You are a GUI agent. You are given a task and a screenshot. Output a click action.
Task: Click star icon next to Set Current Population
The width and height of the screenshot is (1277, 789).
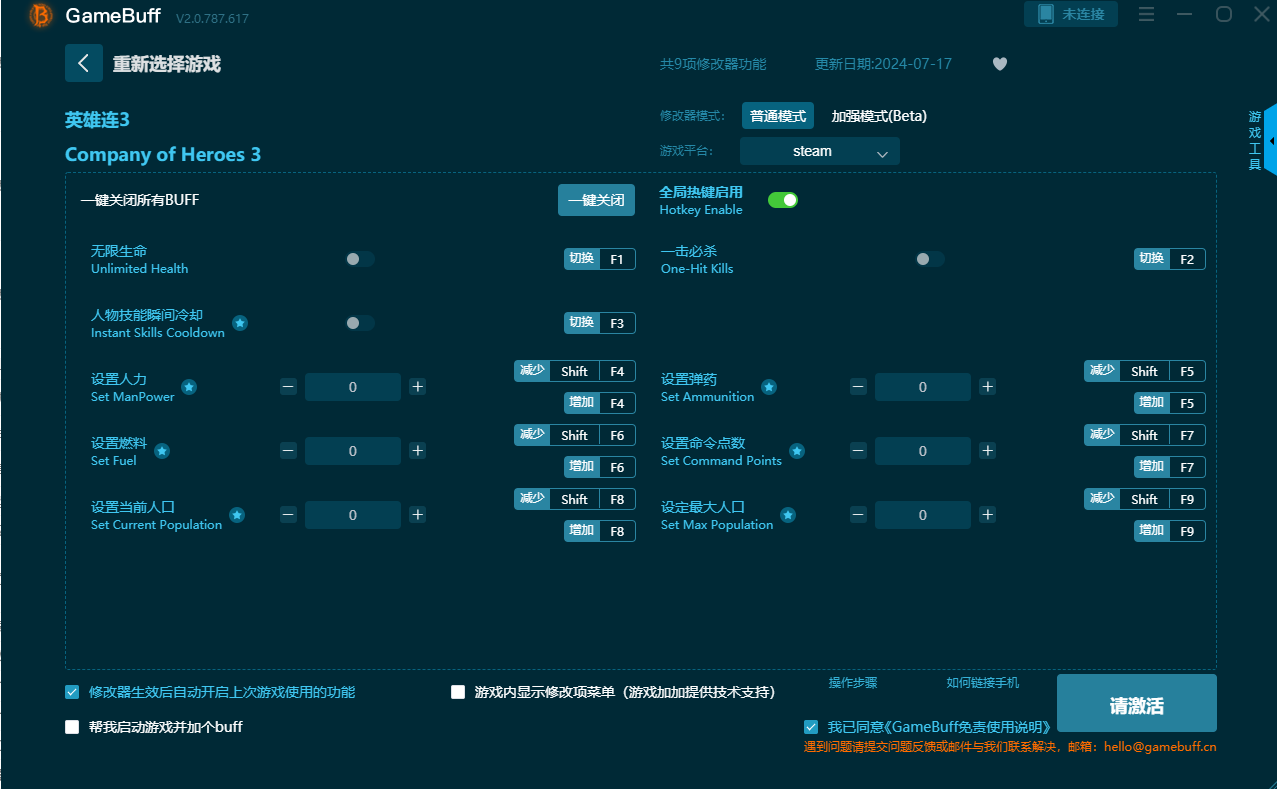click(237, 515)
